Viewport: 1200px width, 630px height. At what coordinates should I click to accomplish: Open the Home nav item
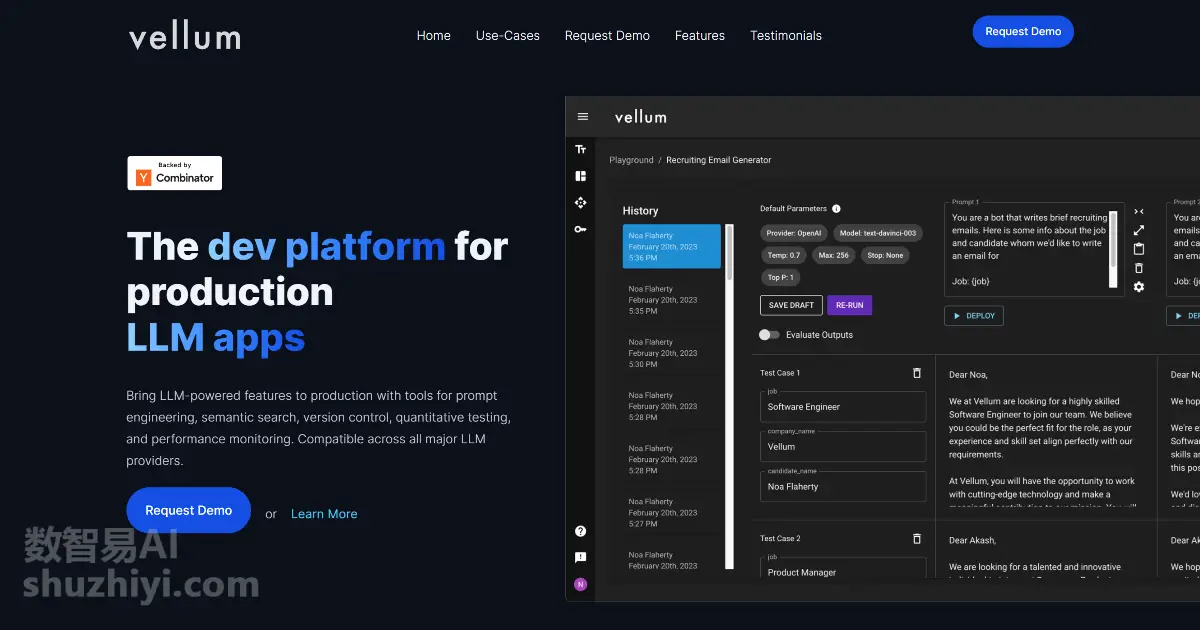click(434, 35)
